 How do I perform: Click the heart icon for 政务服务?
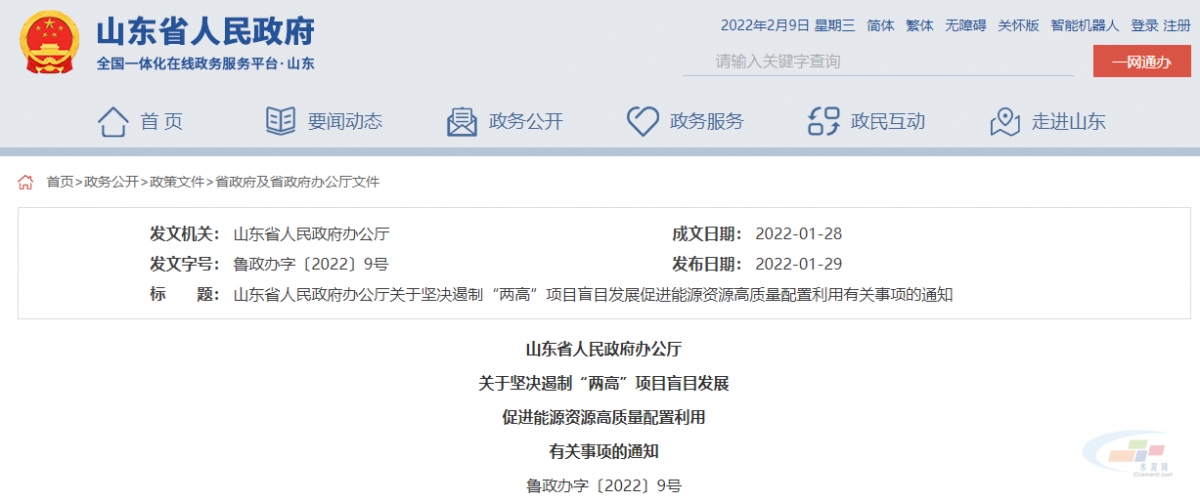click(x=642, y=122)
